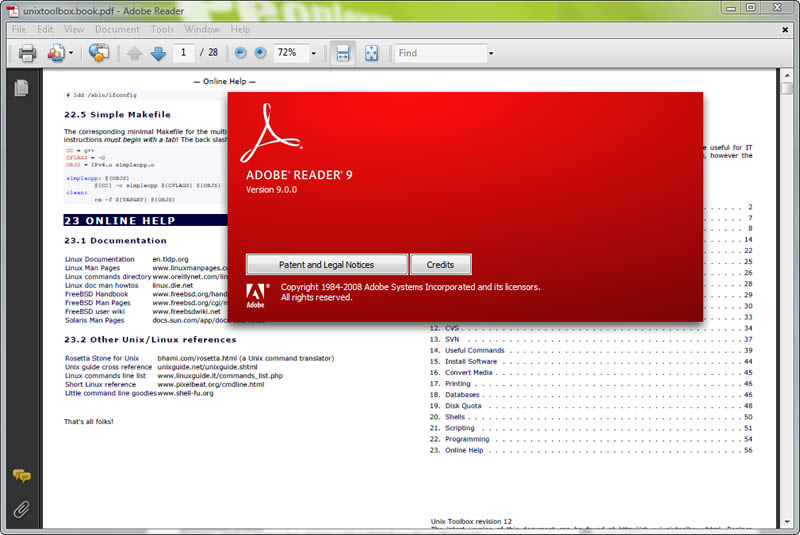Screen dimensions: 800x535
Task: Open the collaborate share icon
Action: 100,53
